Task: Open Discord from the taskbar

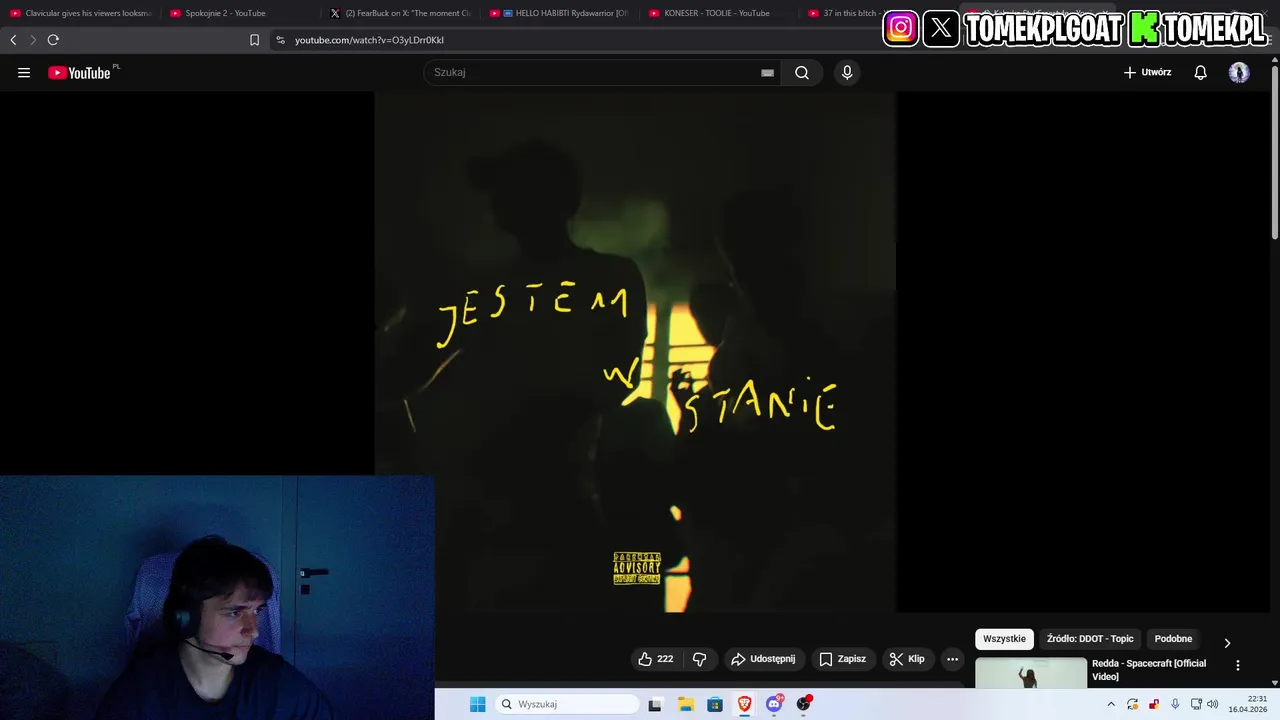Action: click(x=774, y=704)
